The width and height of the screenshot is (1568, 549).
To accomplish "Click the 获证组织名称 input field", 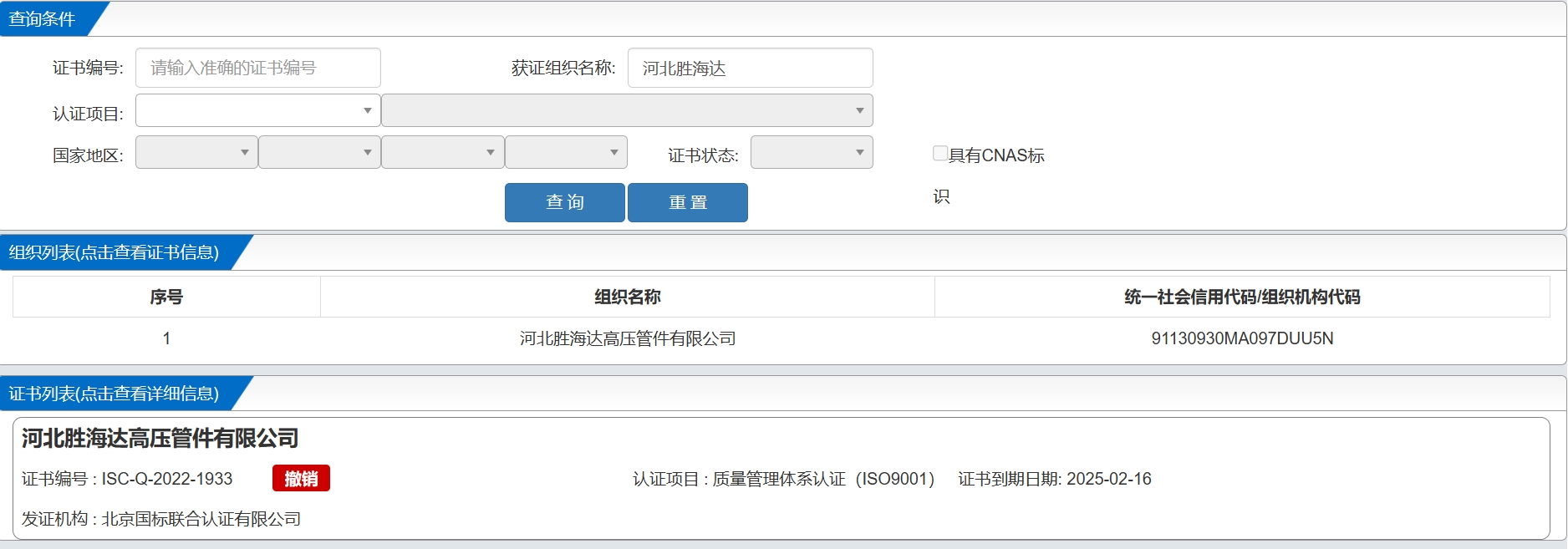I will click(x=750, y=68).
